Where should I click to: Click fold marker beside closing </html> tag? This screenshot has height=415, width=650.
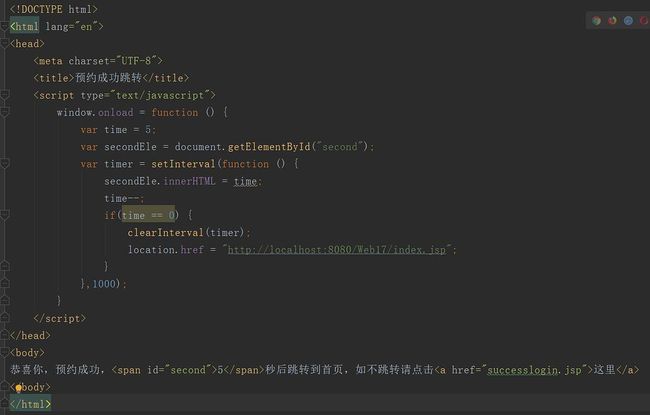coord(5,404)
